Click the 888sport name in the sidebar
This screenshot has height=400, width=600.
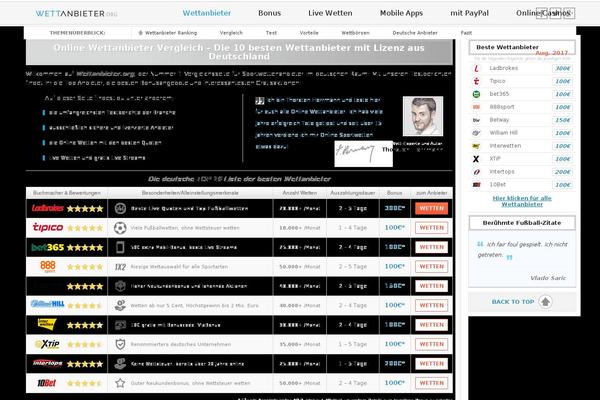(x=502, y=107)
